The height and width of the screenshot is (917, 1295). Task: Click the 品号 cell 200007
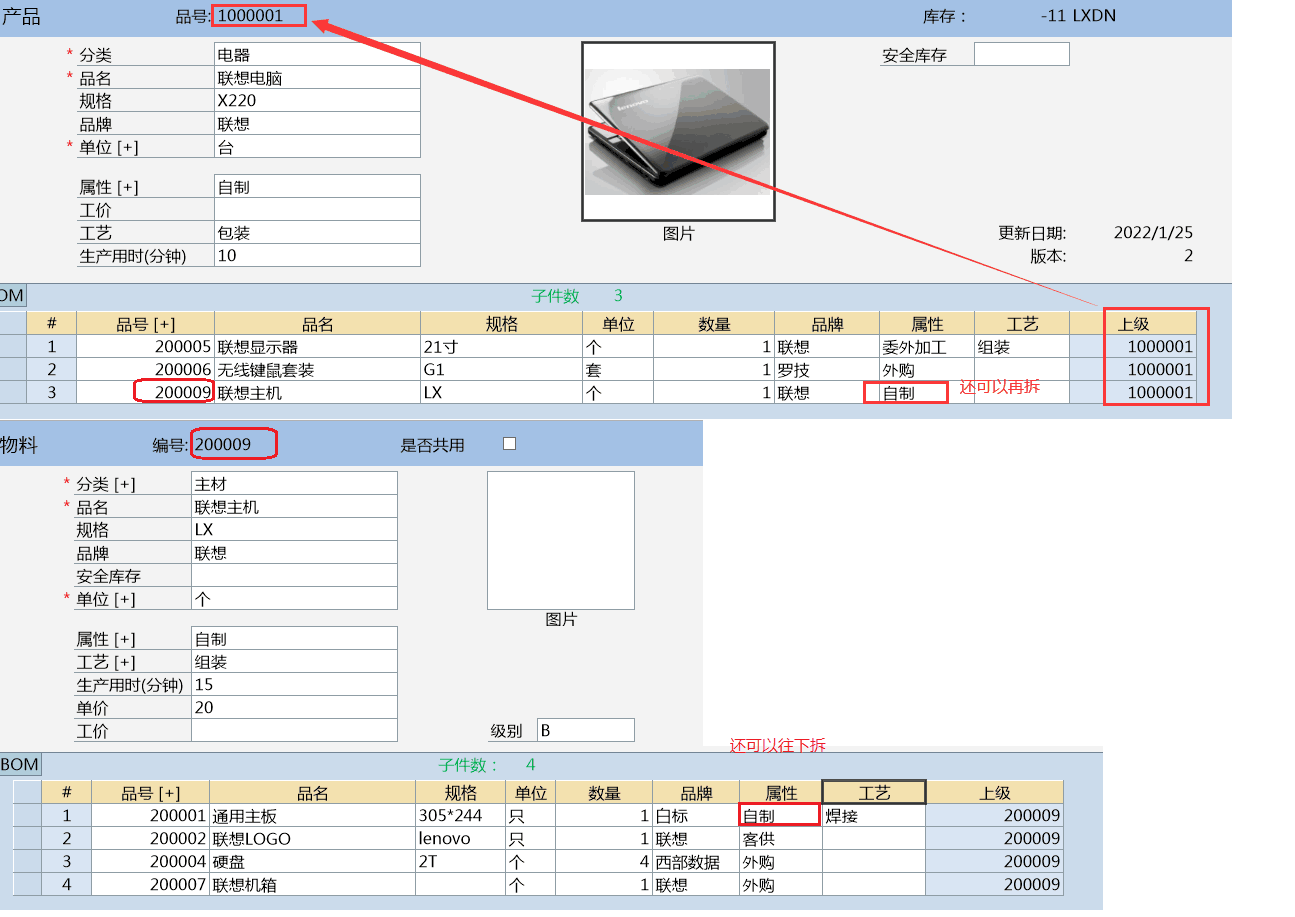pyautogui.click(x=150, y=885)
